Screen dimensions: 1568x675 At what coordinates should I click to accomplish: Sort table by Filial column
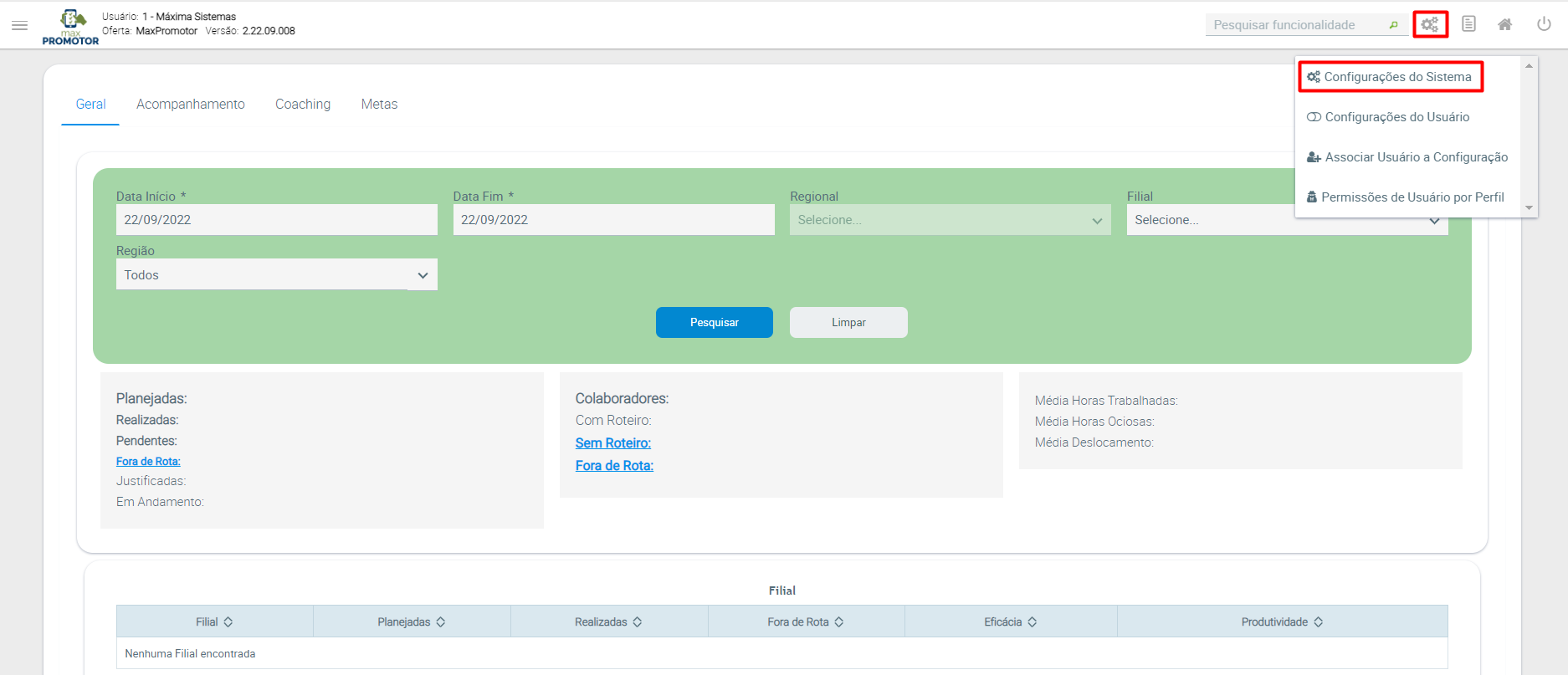pos(228,622)
